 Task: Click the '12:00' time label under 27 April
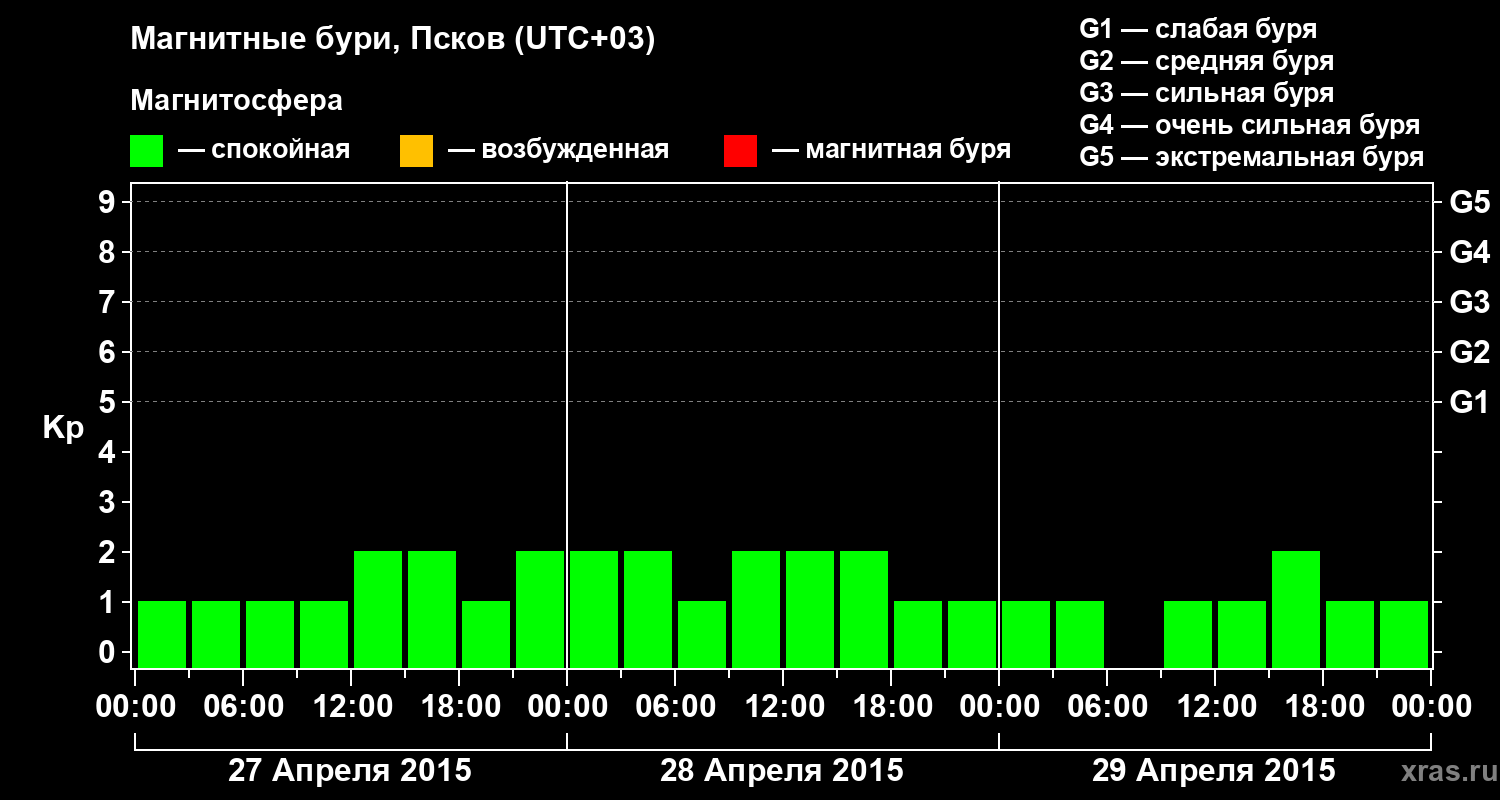point(352,707)
